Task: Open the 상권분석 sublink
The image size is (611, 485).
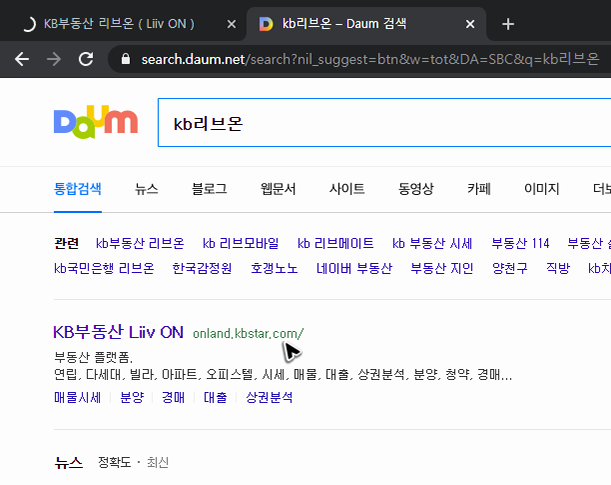Action: 269,397
